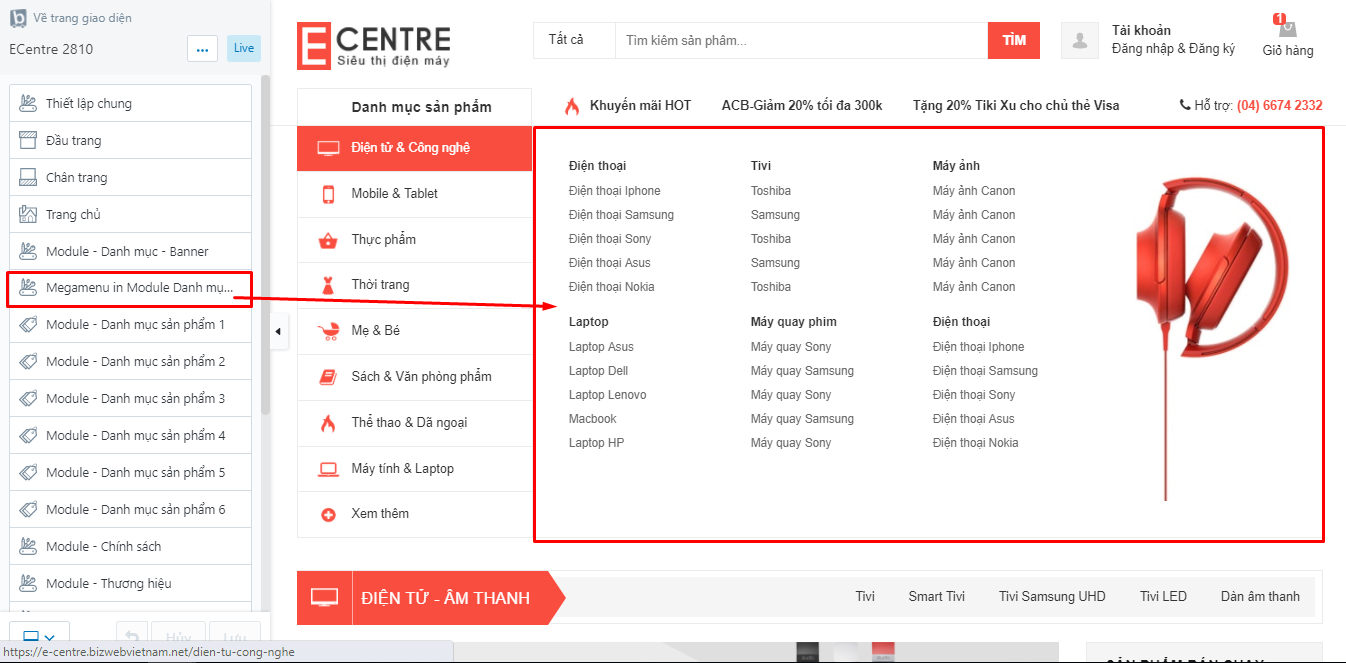Click the hotline number (04) 6674 2332

tap(1279, 105)
